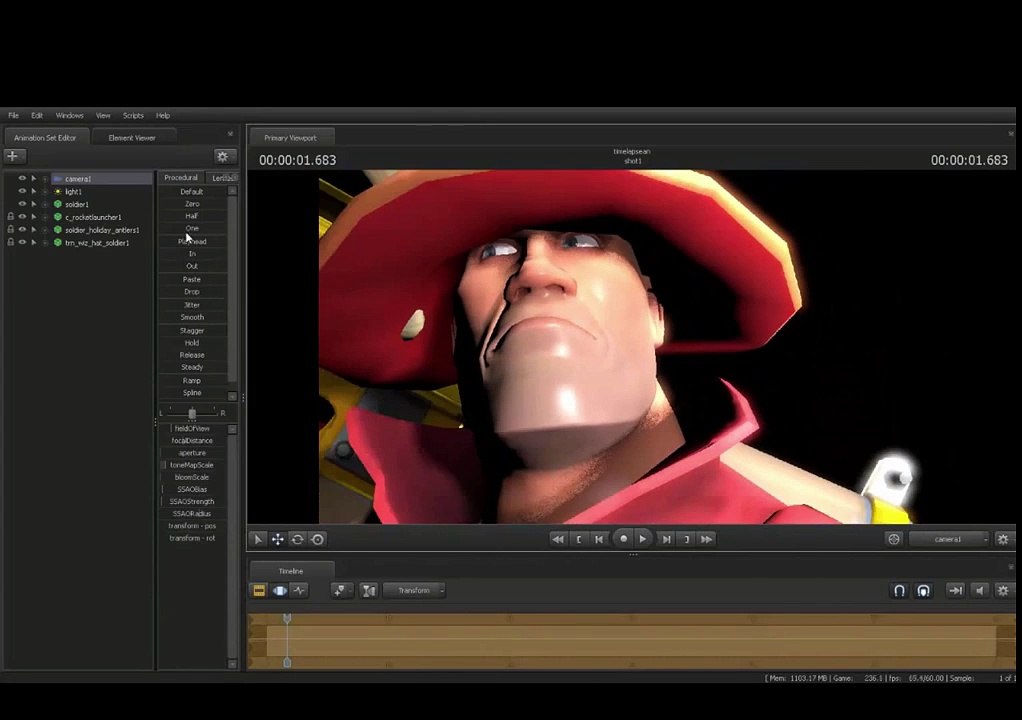Jump to the out-point bracket button
Screen dimensions: 1022x720
[x=686, y=540]
